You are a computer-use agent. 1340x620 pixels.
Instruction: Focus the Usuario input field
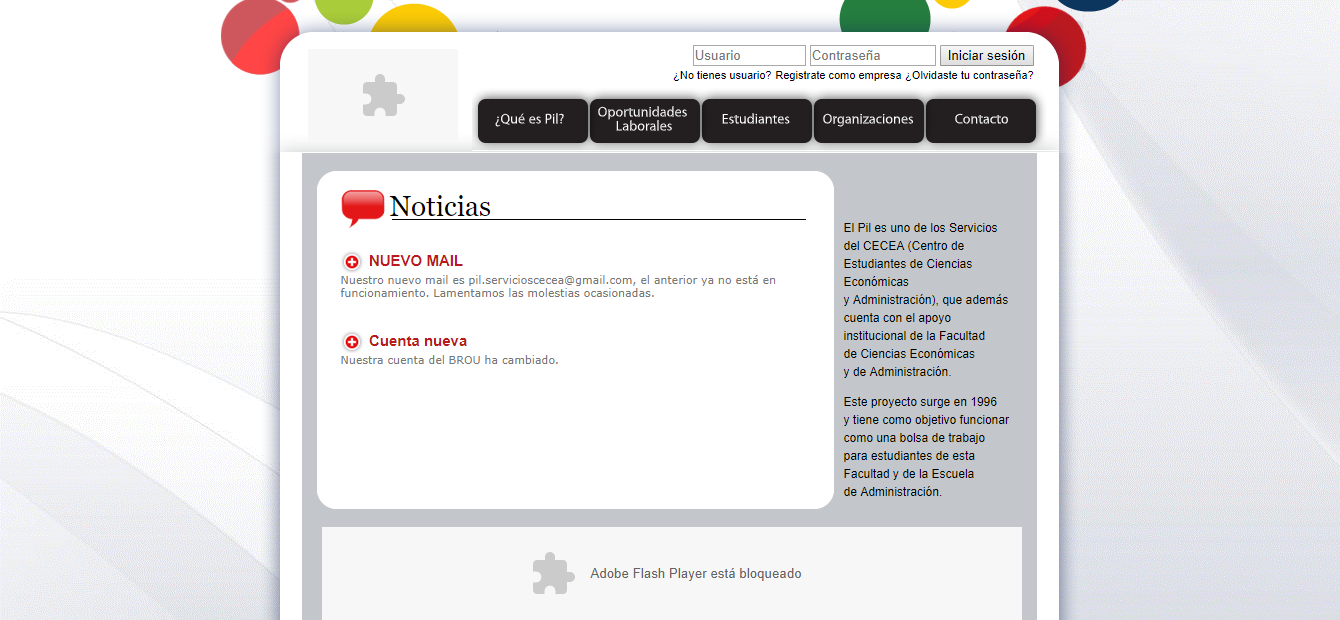click(x=749, y=56)
